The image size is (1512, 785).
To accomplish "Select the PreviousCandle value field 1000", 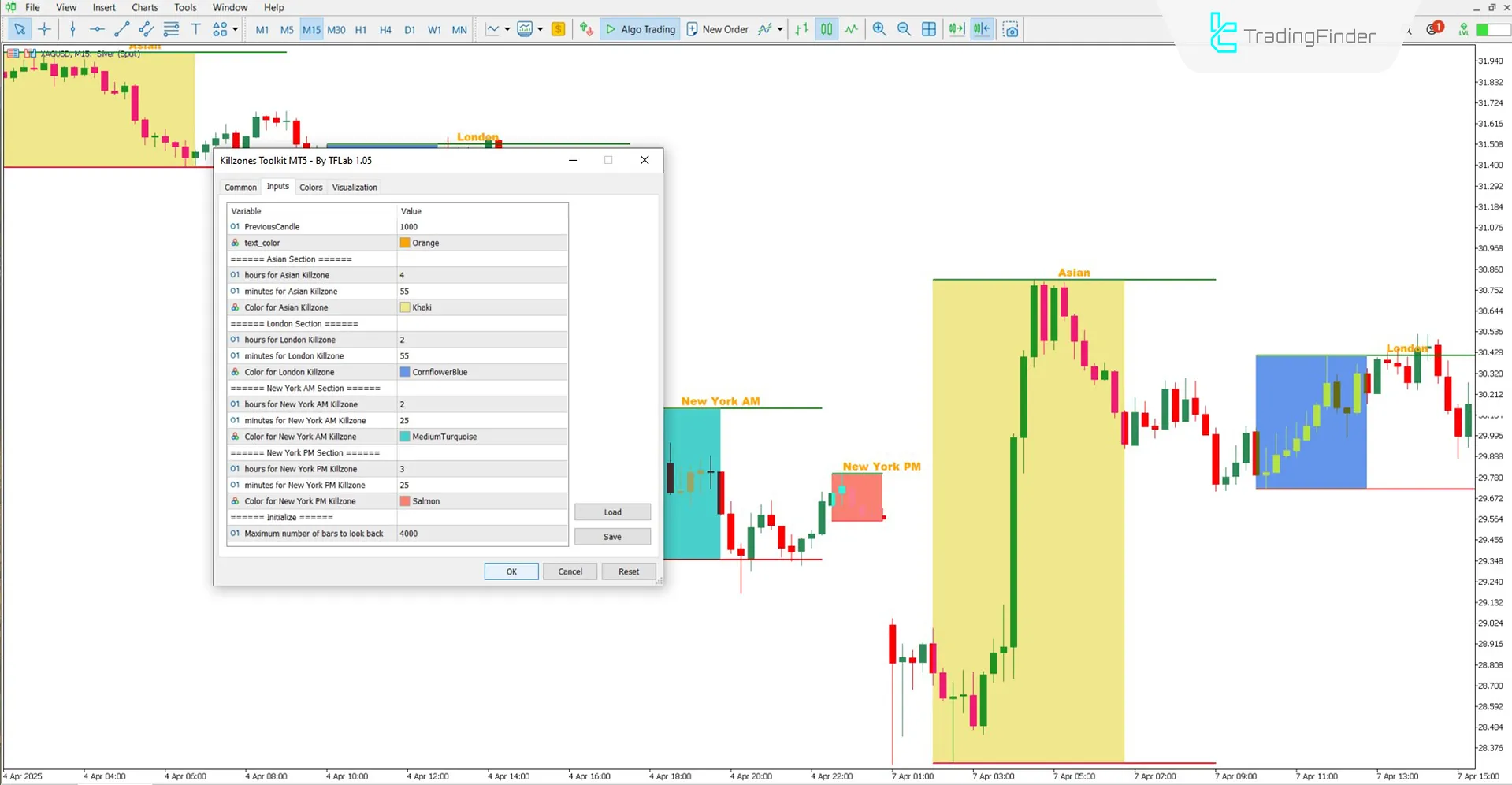I will click(481, 227).
